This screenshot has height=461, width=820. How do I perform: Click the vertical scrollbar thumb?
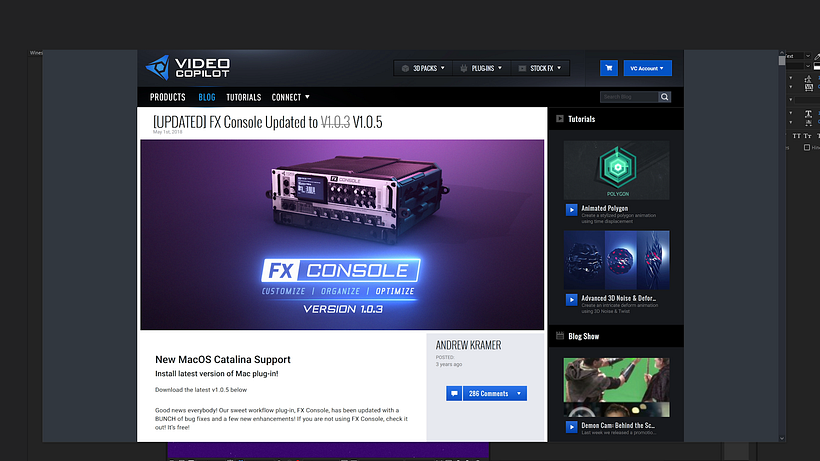[x=782, y=61]
